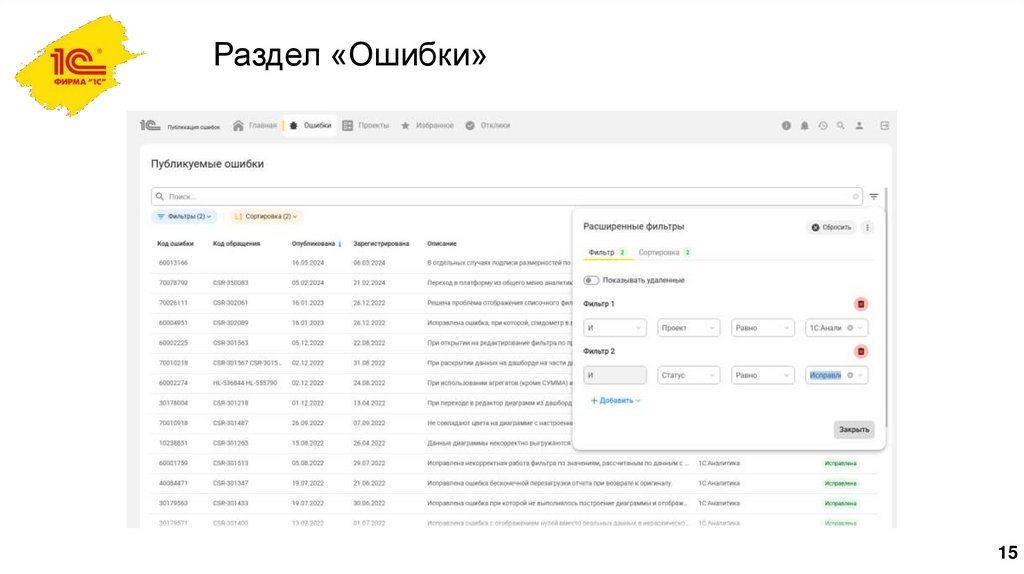1024x574 pixels.
Task: Select error code 10238851
Action: coord(173,443)
